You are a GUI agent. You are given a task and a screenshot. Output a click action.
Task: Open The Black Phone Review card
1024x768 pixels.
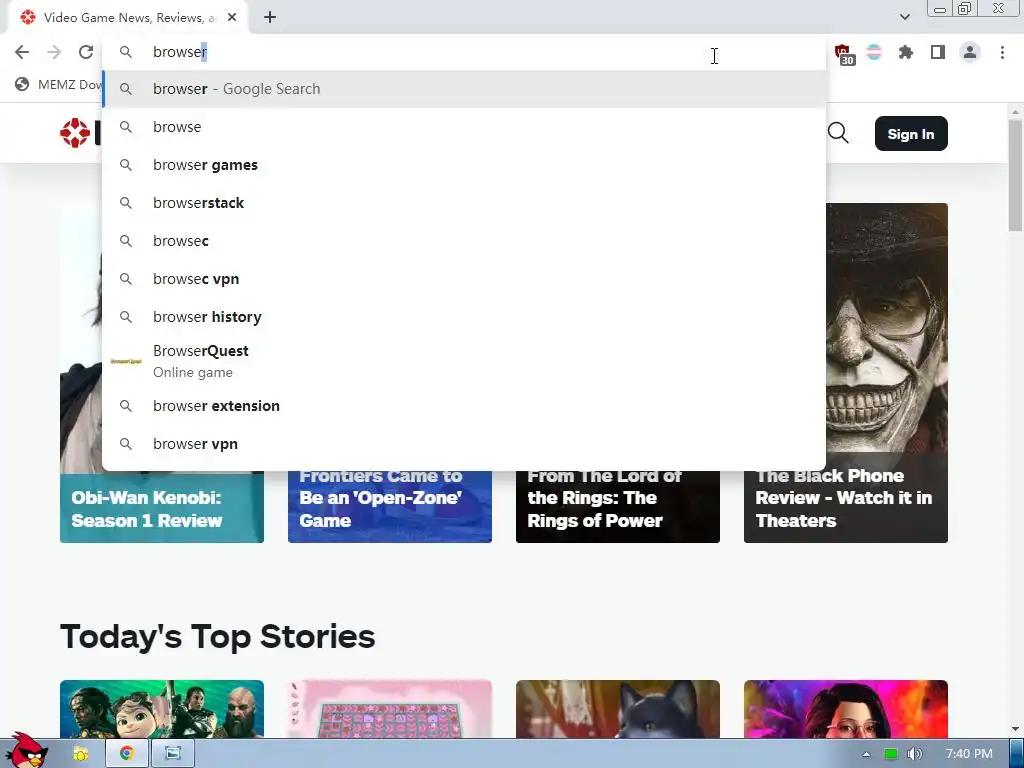[846, 506]
